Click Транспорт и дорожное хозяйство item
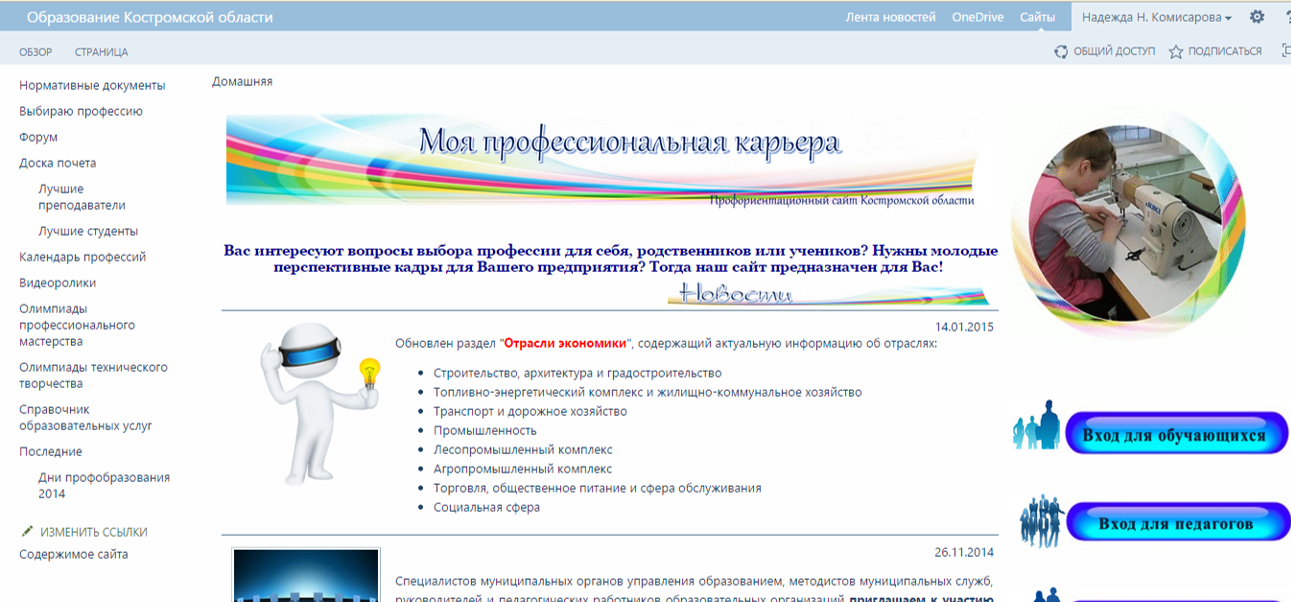1291x602 pixels. coord(530,411)
